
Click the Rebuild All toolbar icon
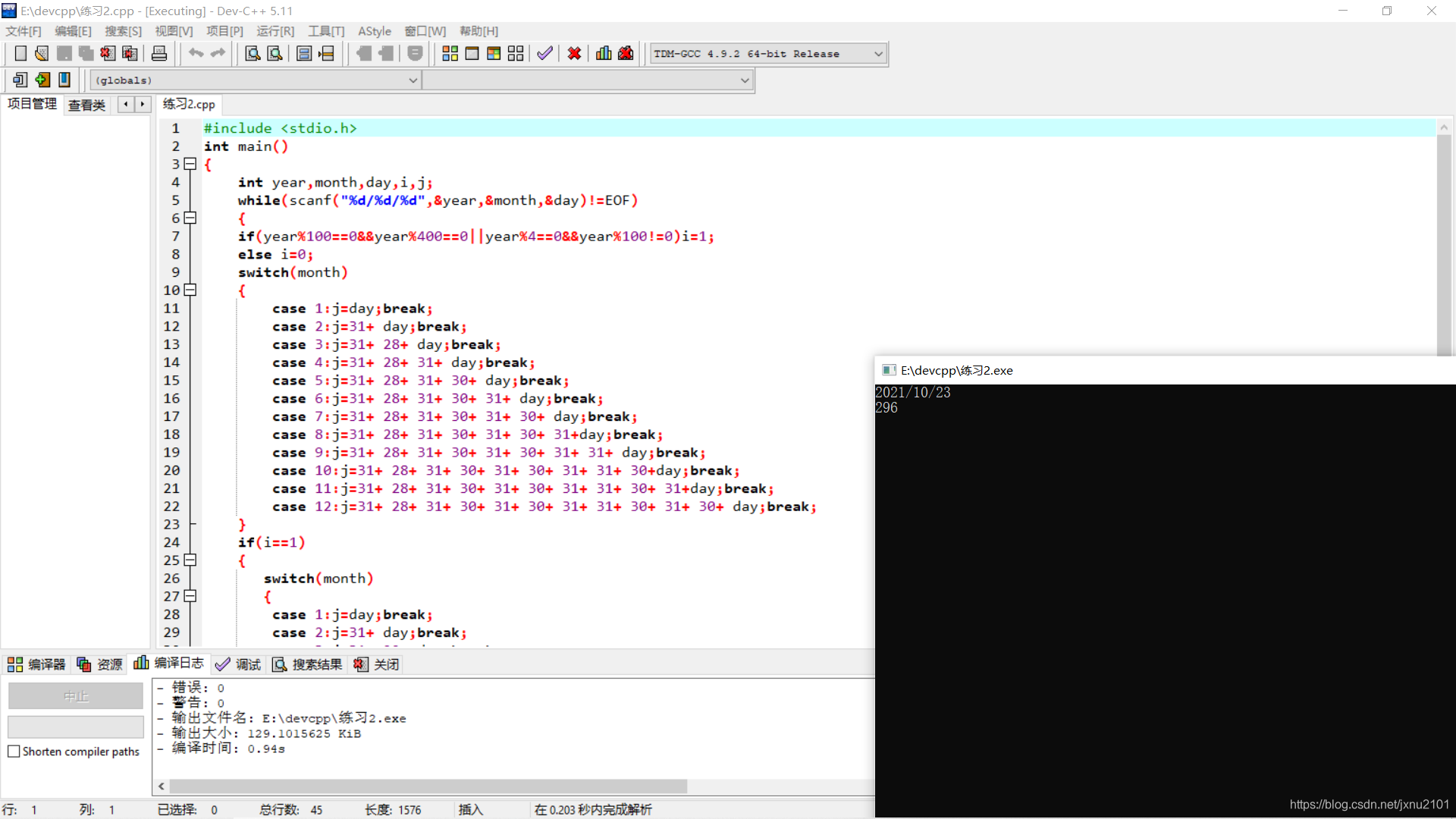click(516, 54)
